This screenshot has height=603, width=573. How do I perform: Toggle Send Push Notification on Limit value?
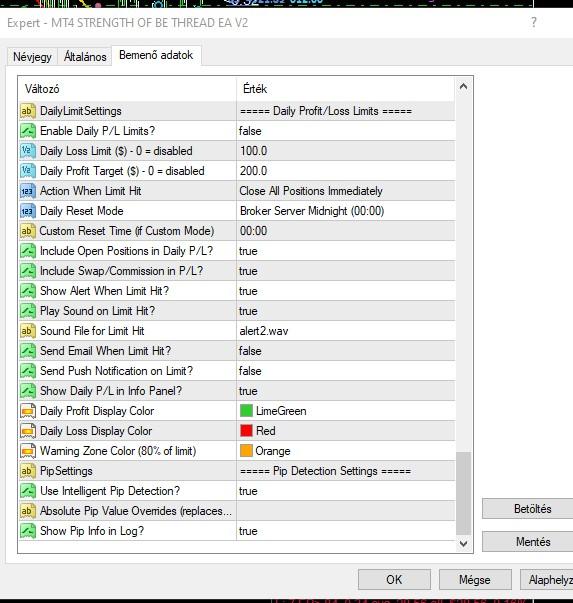[346, 371]
